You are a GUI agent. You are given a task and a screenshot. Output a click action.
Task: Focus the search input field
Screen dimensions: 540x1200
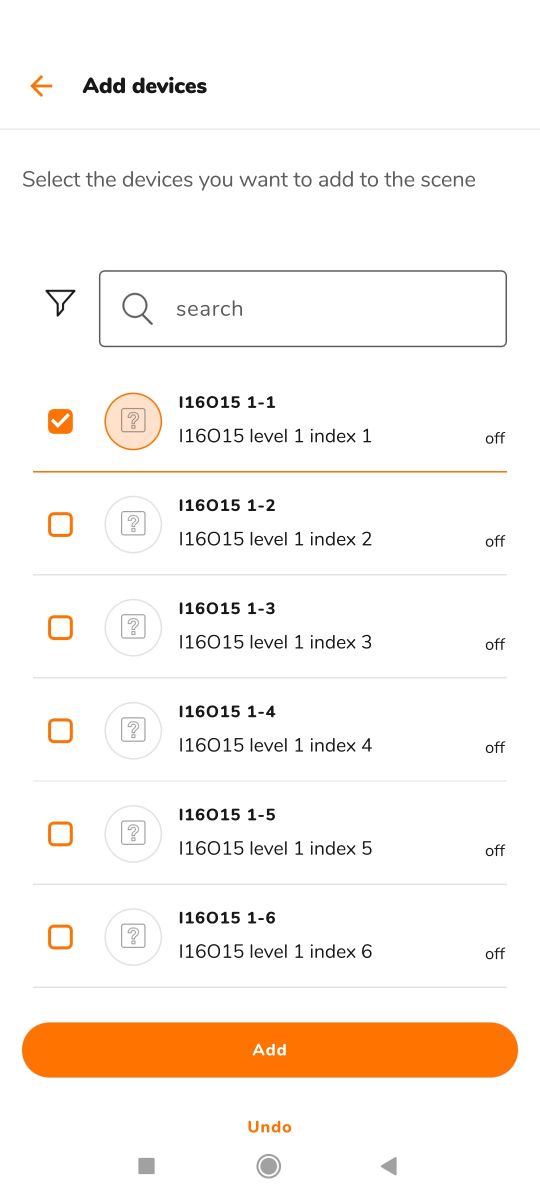tap(303, 309)
